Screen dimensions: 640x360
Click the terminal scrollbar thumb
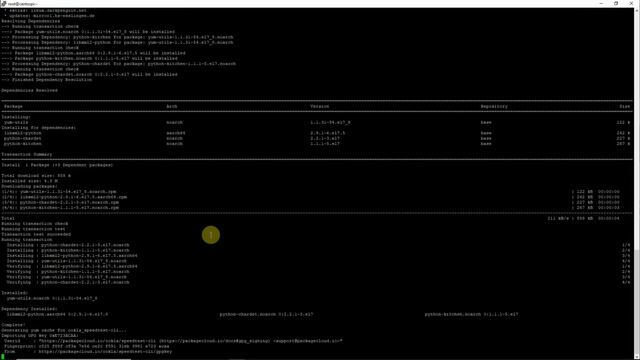tap(637, 302)
